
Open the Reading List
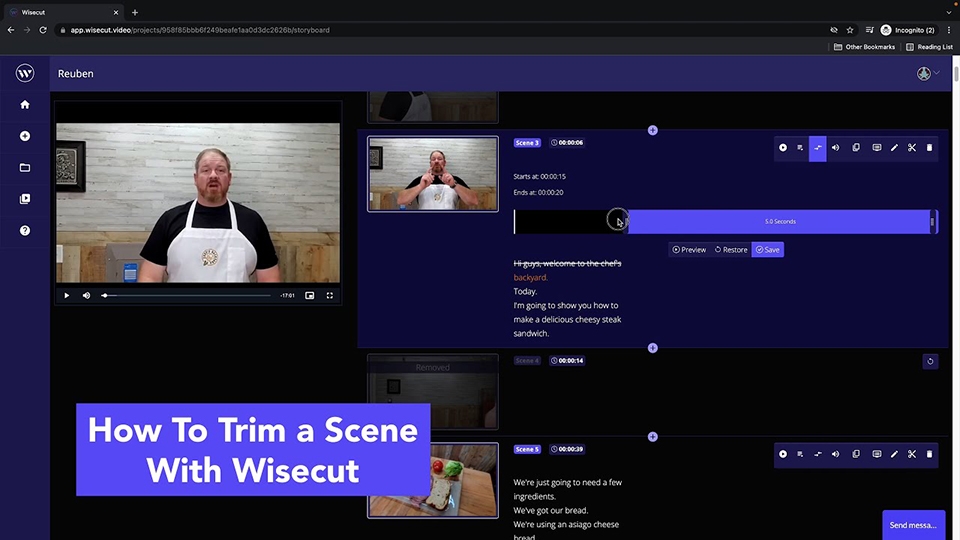(x=929, y=47)
